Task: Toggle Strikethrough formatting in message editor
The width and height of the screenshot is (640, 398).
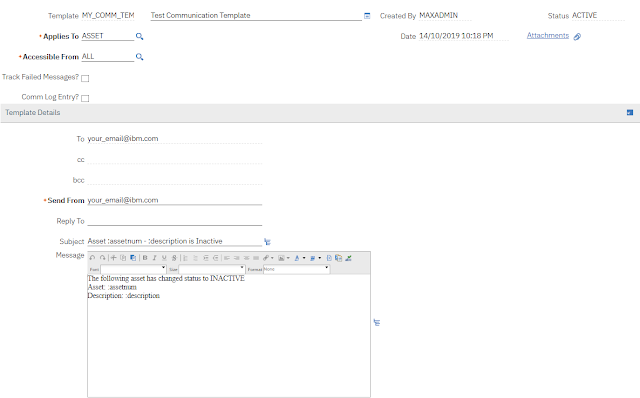Action: tap(174, 258)
